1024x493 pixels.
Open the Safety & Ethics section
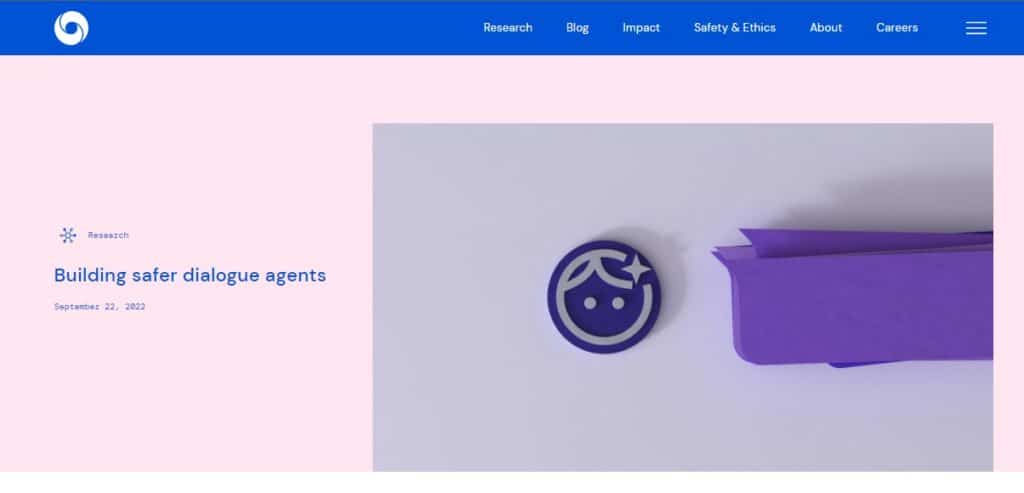coord(735,27)
